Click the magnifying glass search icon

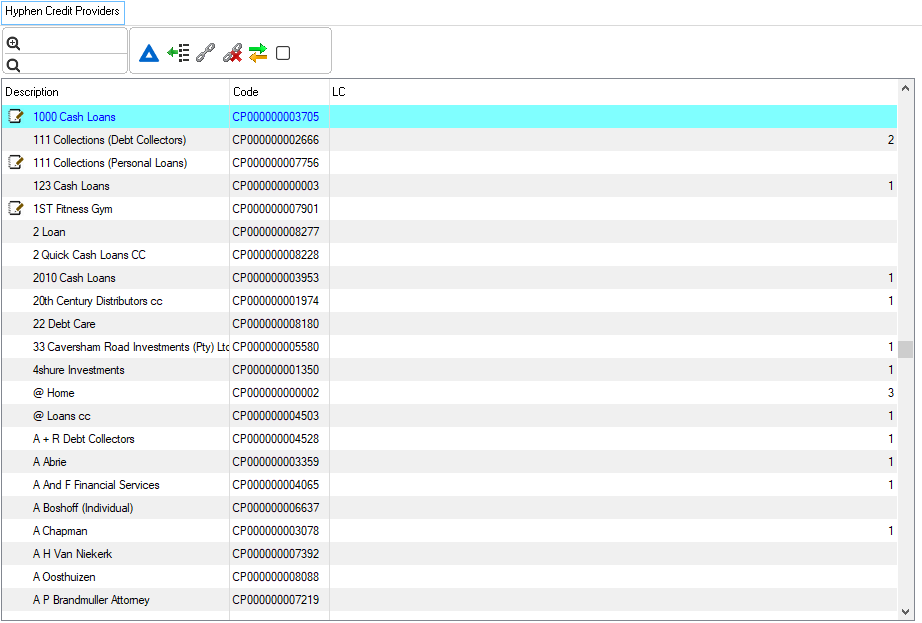13,63
